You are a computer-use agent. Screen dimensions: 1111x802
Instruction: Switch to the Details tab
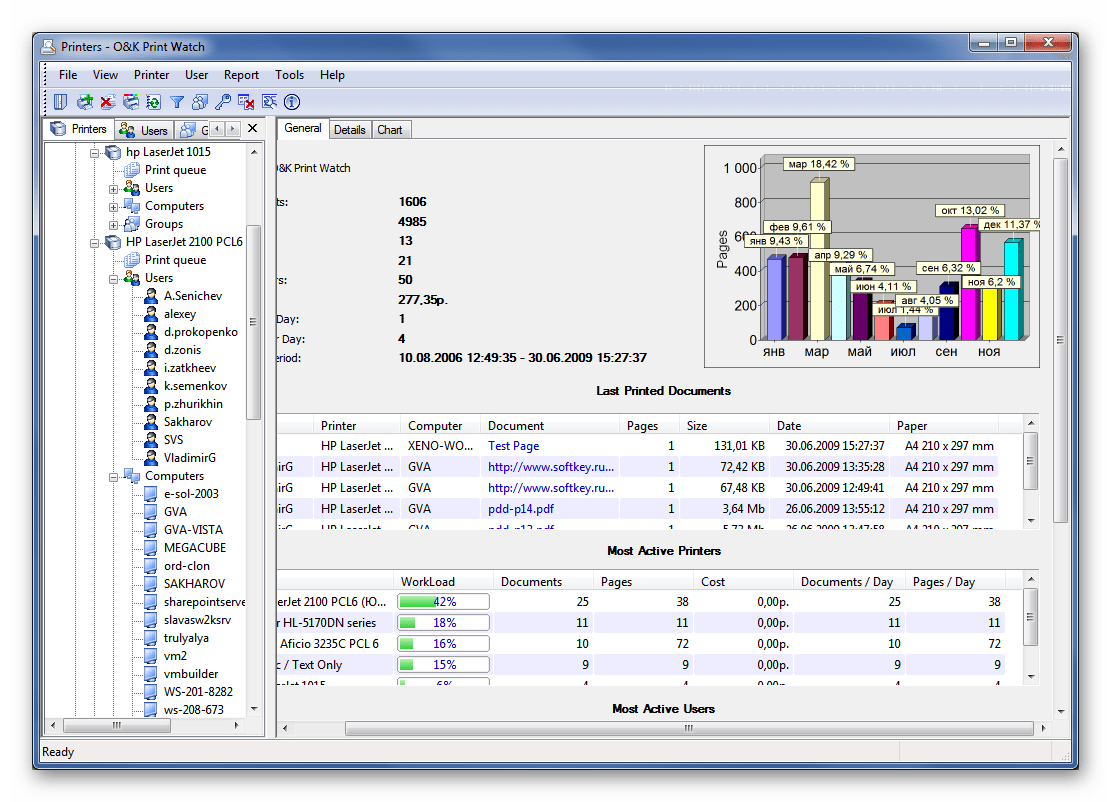coord(349,130)
